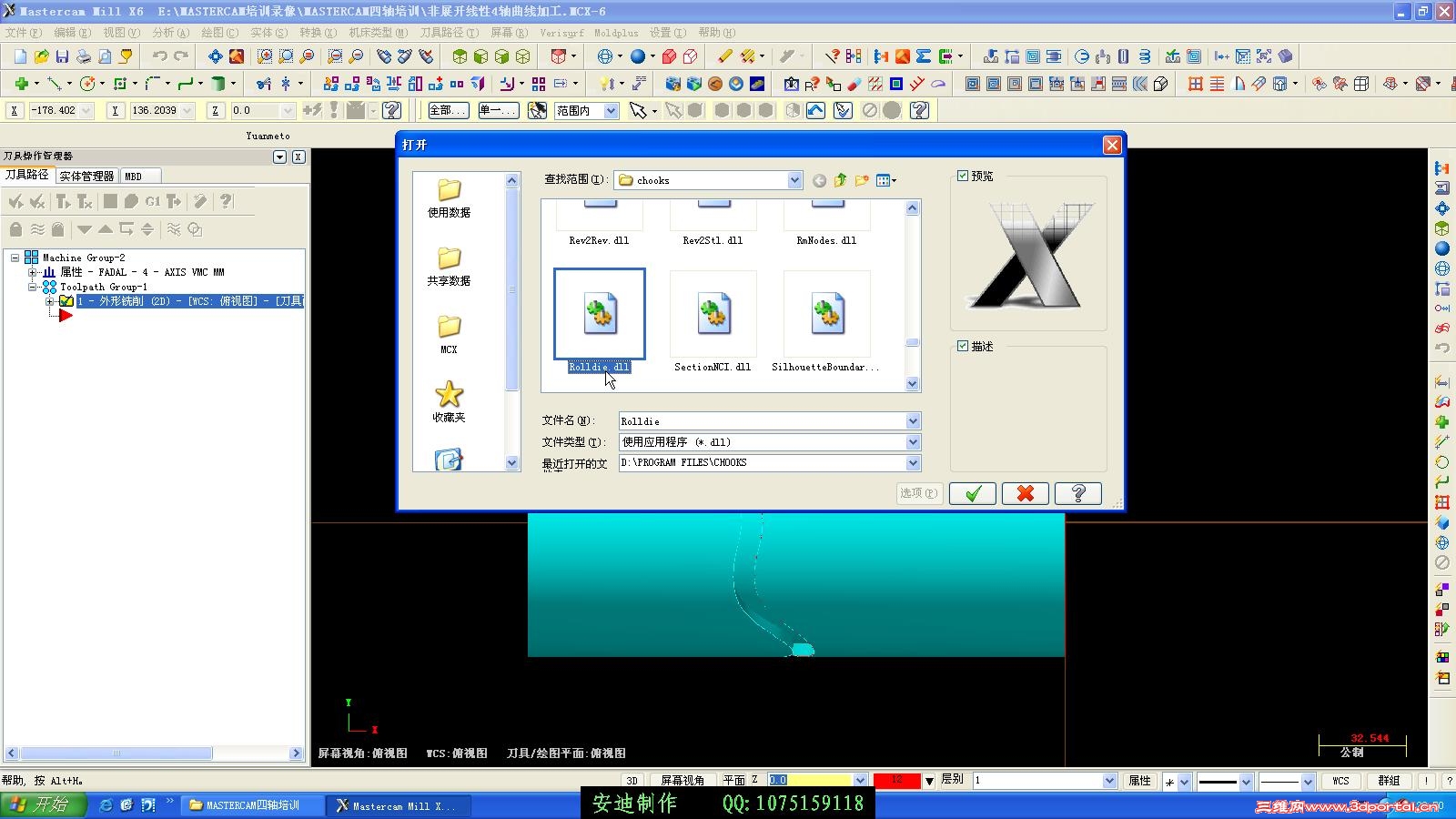Screen dimensions: 1456x819
Task: Click the Save diskette icon
Action: click(62, 56)
